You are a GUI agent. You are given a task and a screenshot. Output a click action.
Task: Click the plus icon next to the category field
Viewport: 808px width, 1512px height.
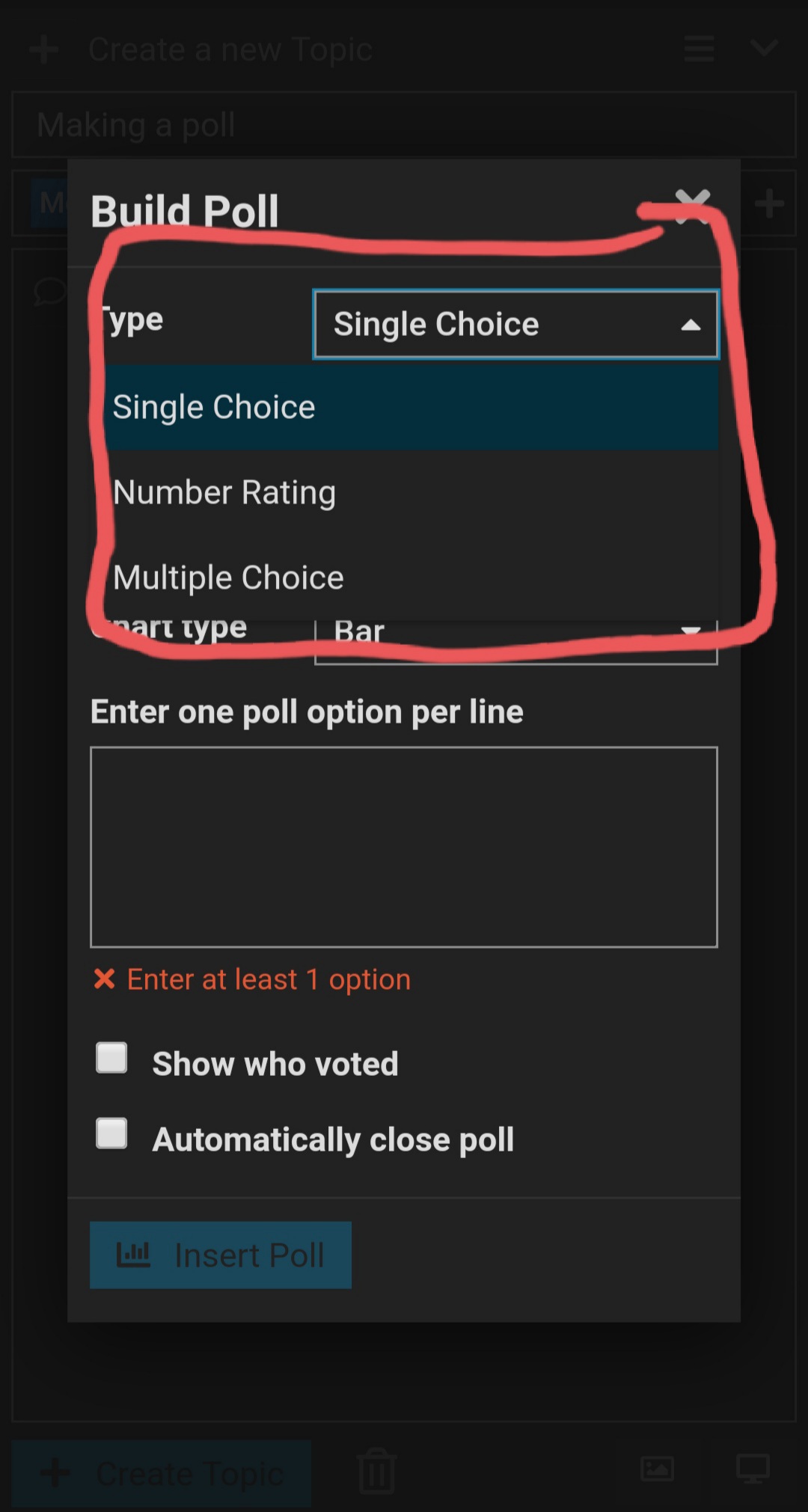pyautogui.click(x=769, y=203)
